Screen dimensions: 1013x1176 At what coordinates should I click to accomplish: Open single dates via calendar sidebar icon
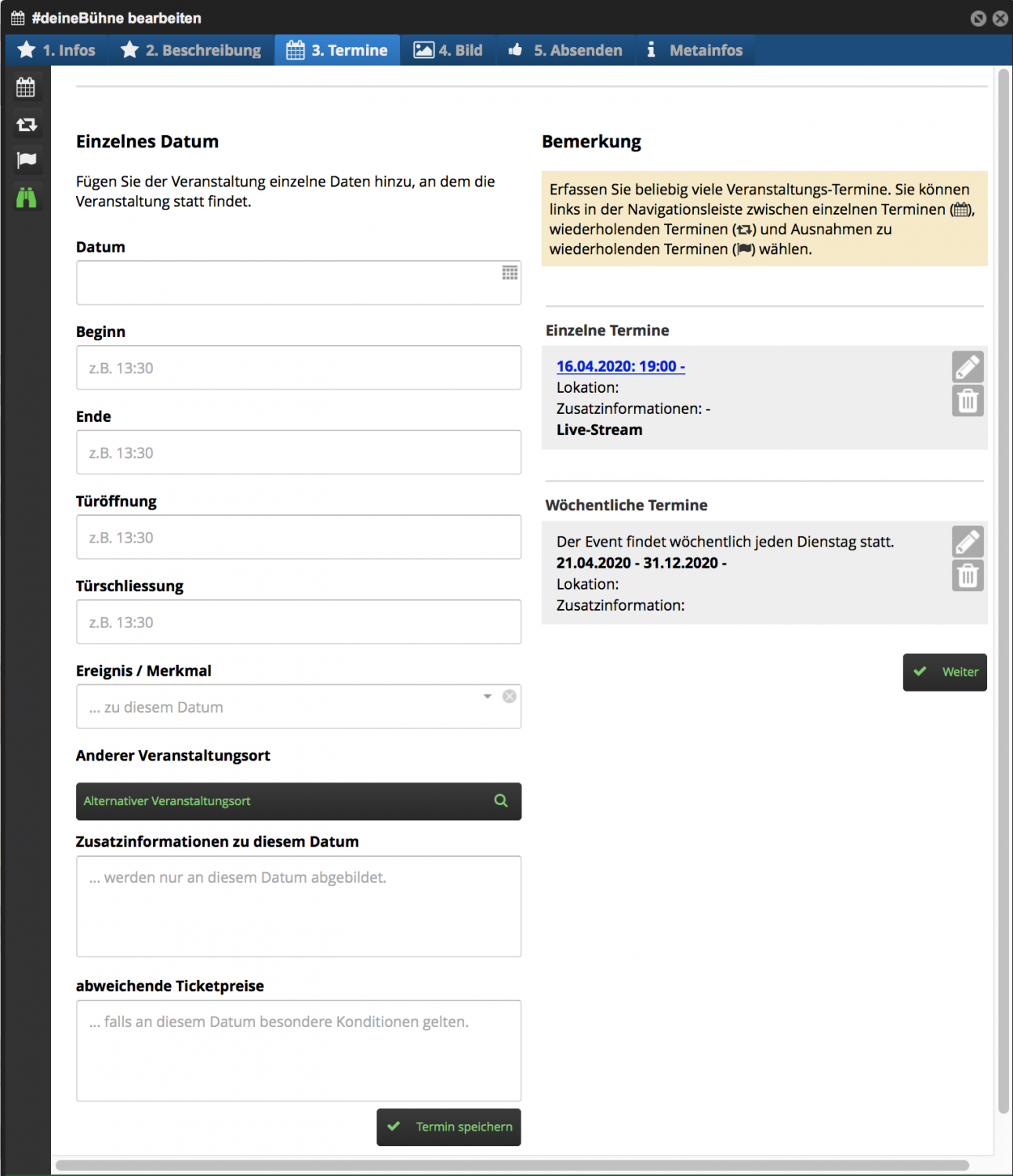26,87
